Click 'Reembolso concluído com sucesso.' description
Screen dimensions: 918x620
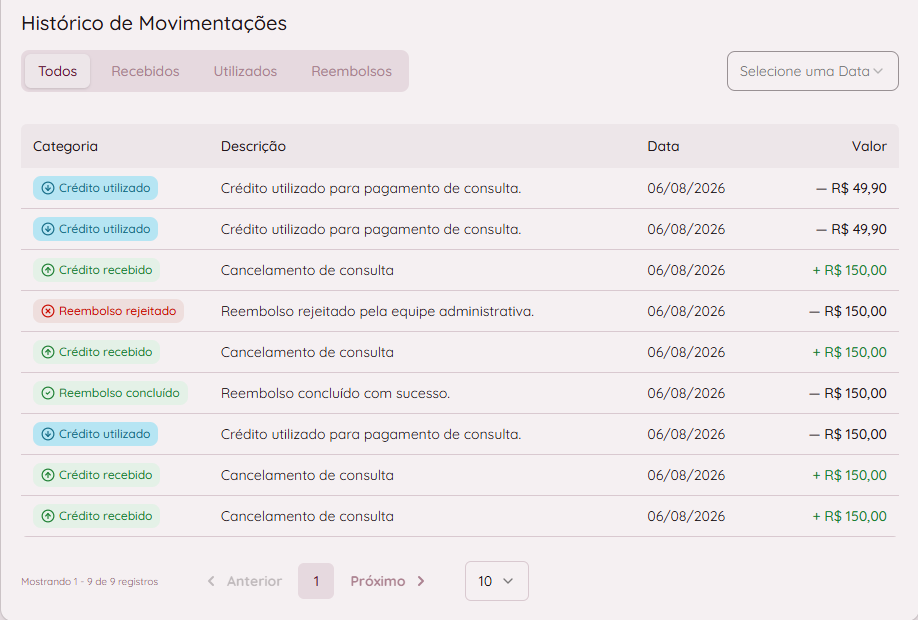coord(335,393)
